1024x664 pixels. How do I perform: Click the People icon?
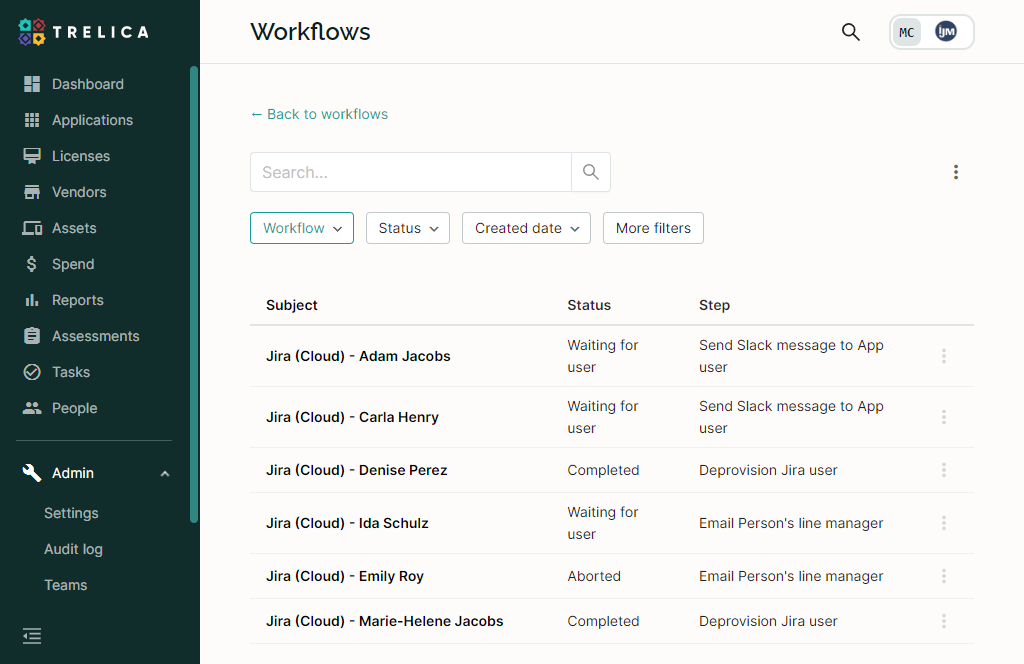32,408
